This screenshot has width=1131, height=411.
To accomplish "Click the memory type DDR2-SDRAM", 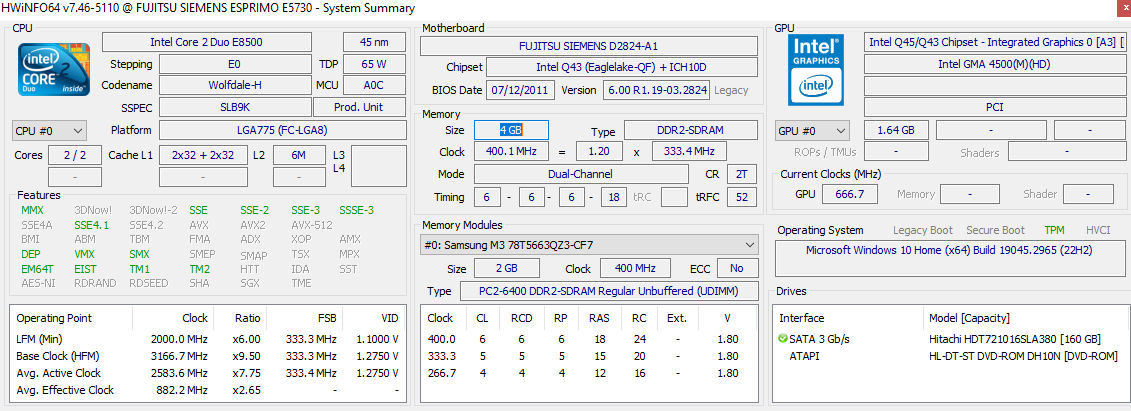I will (690, 131).
